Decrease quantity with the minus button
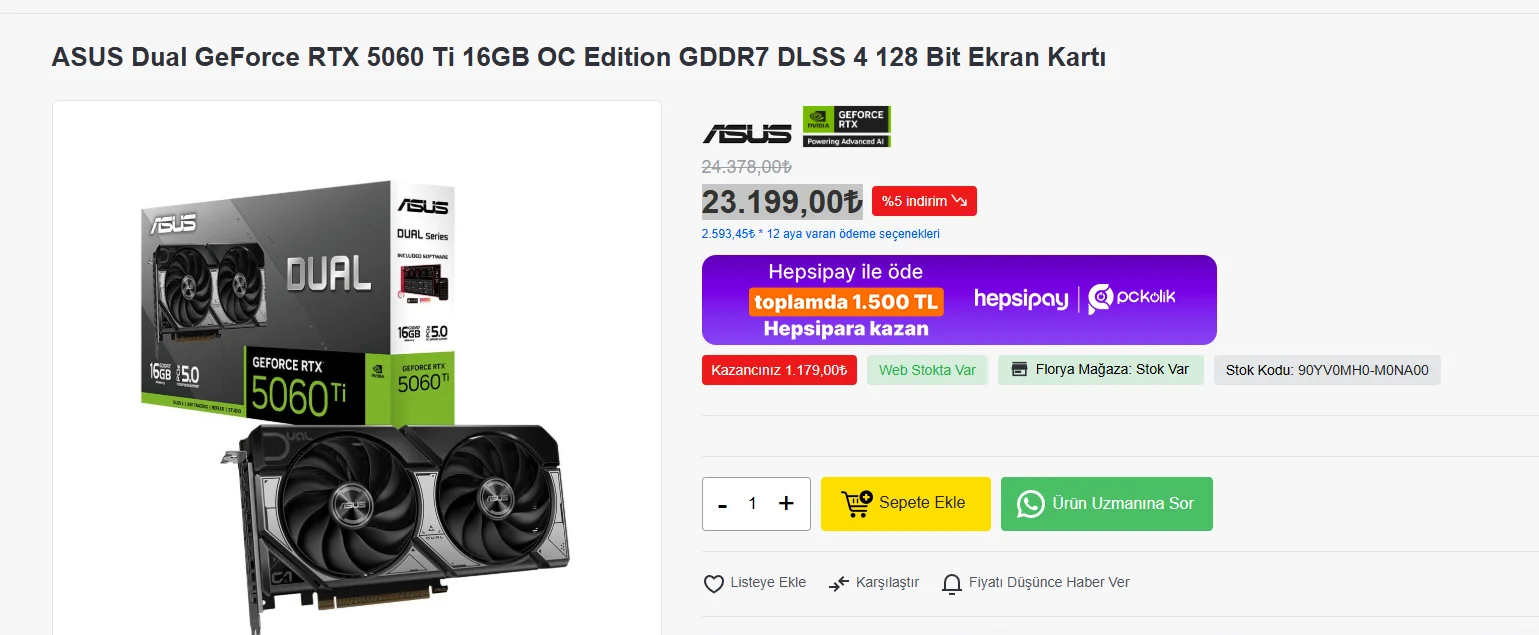 click(723, 504)
